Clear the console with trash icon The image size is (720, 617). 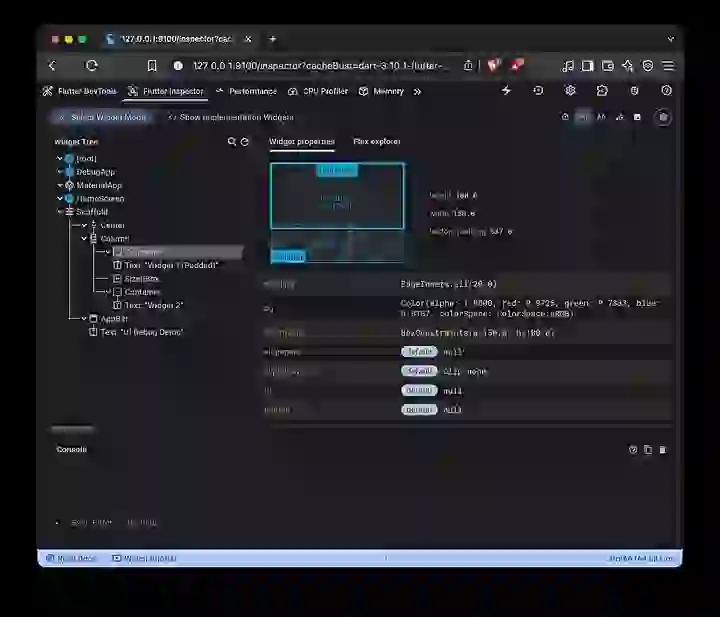point(662,450)
